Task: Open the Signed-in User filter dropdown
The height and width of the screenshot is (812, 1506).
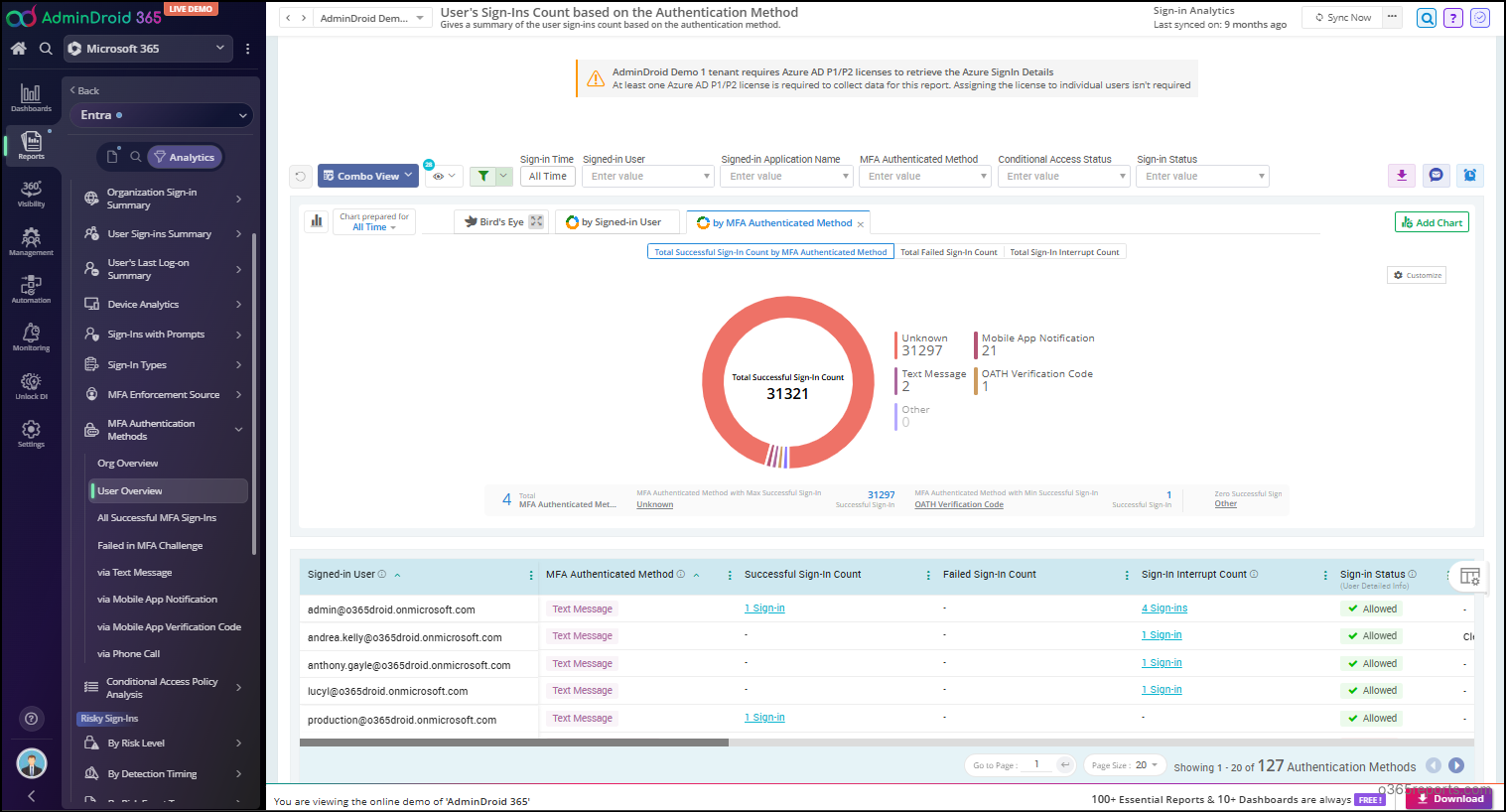Action: pyautogui.click(x=647, y=176)
